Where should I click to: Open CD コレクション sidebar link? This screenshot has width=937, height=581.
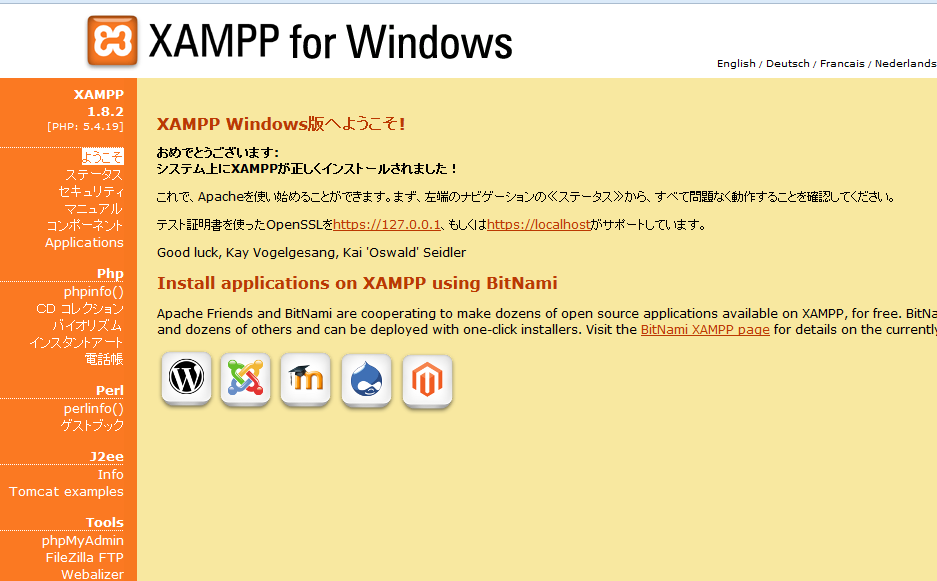80,308
